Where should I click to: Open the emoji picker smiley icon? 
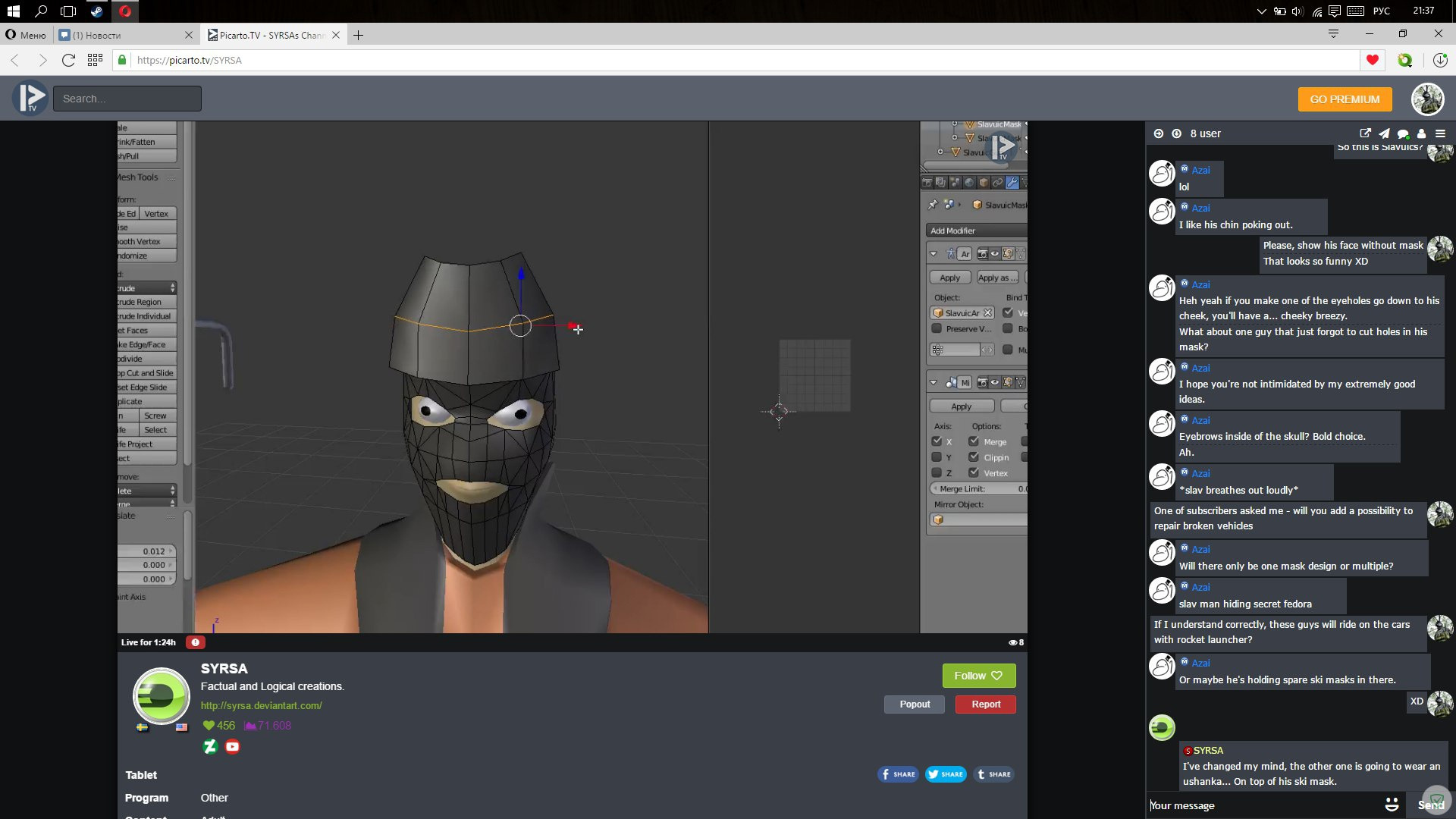[1392, 805]
